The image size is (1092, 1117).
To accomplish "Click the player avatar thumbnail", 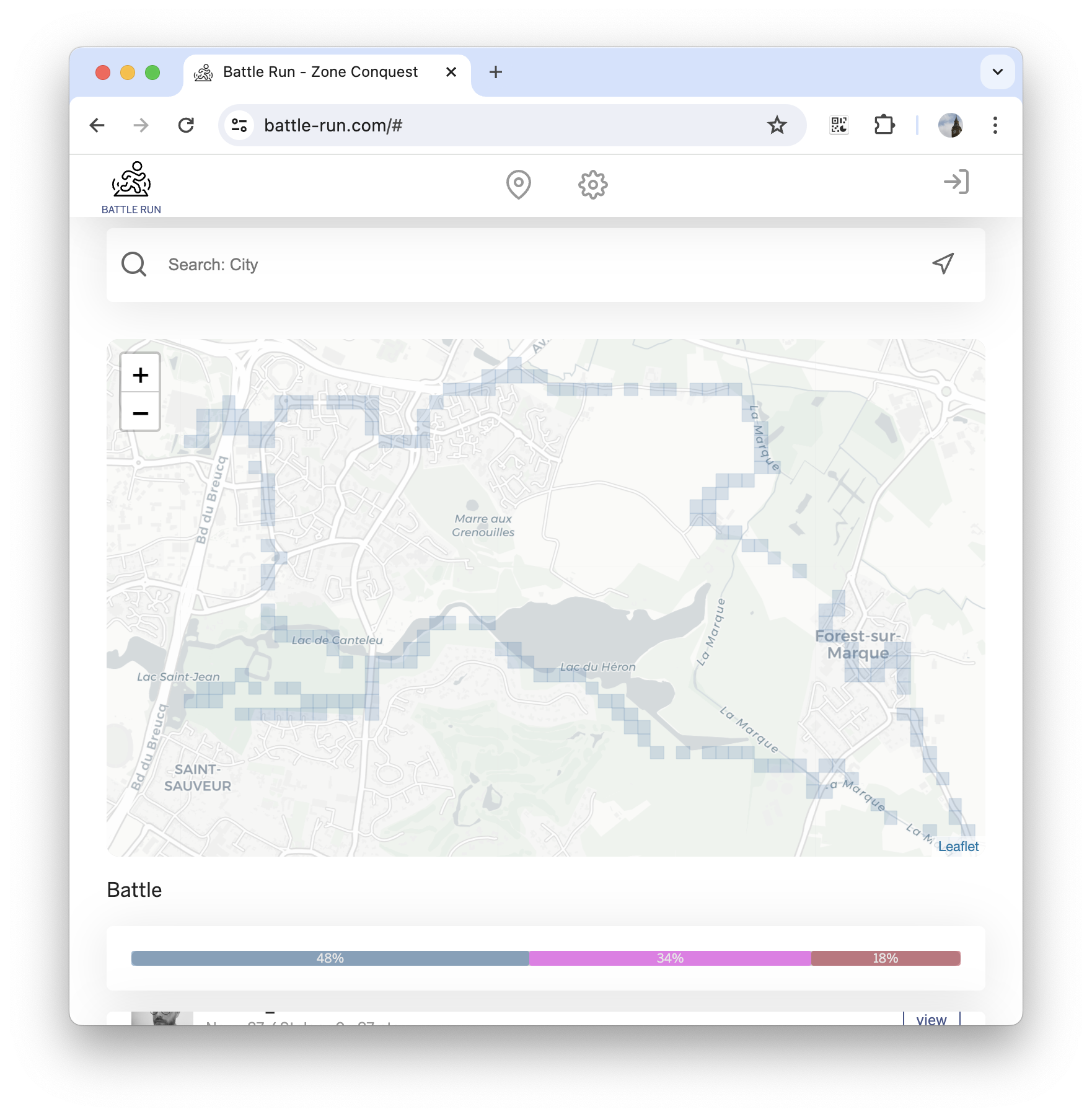I will [x=162, y=1018].
